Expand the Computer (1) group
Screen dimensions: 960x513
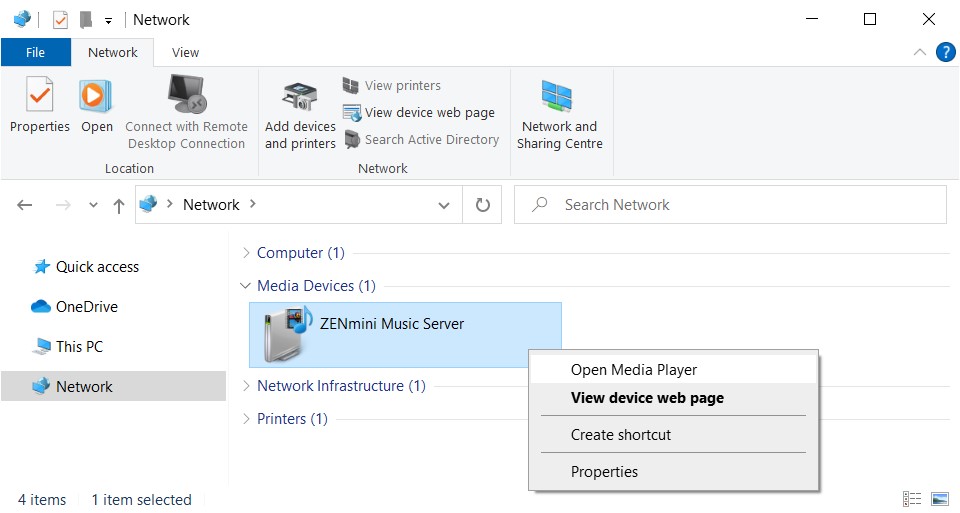(246, 253)
